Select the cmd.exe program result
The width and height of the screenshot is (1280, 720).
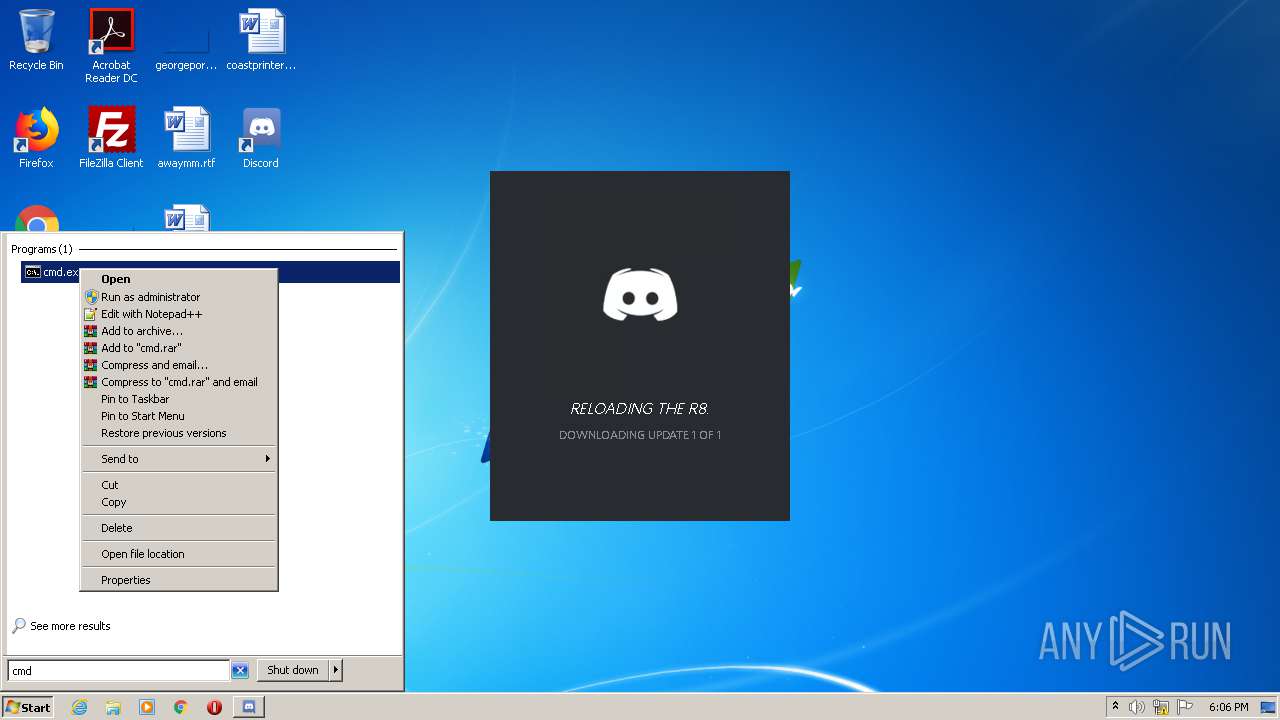(210, 272)
